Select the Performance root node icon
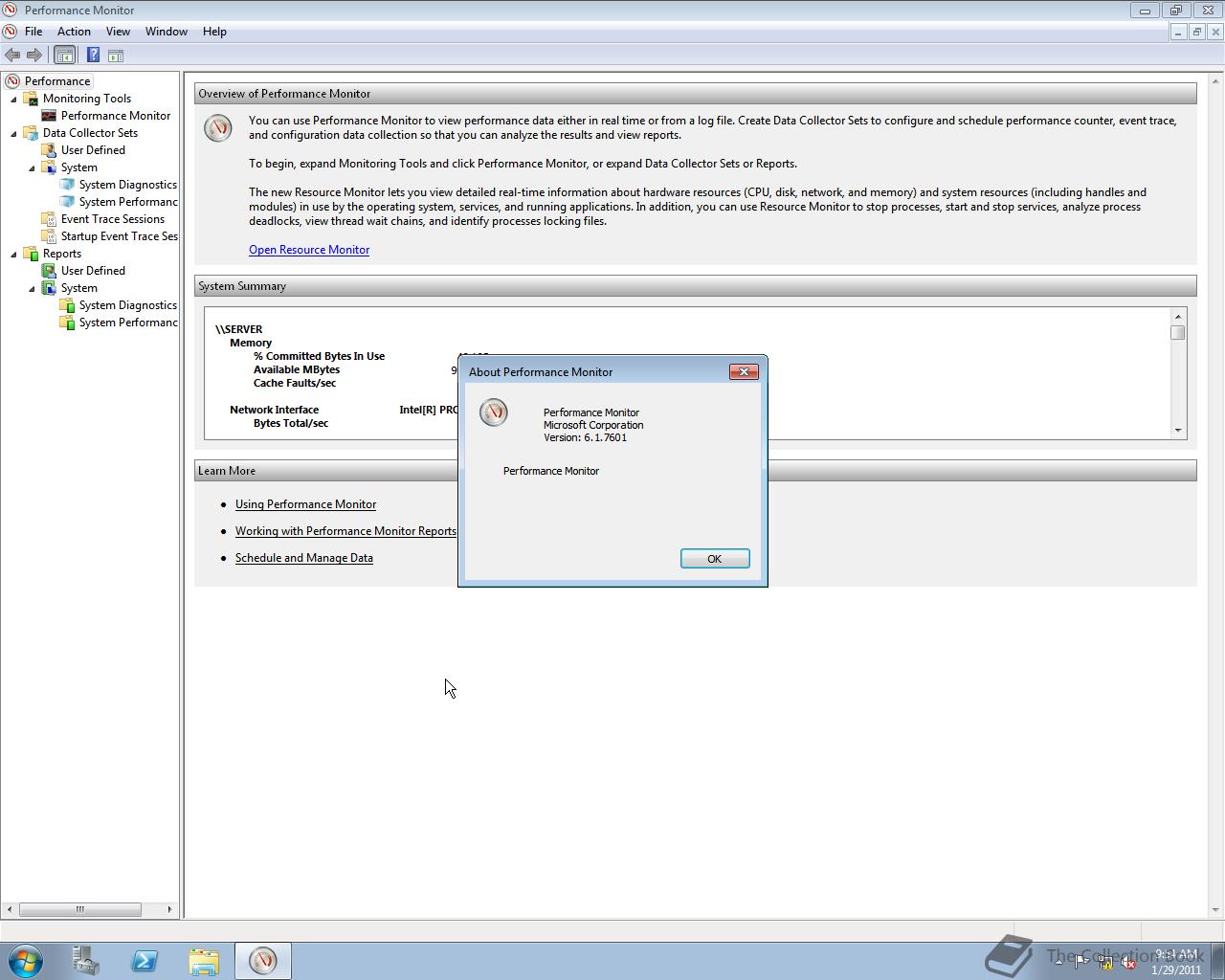This screenshot has height=980, width=1225. [12, 81]
